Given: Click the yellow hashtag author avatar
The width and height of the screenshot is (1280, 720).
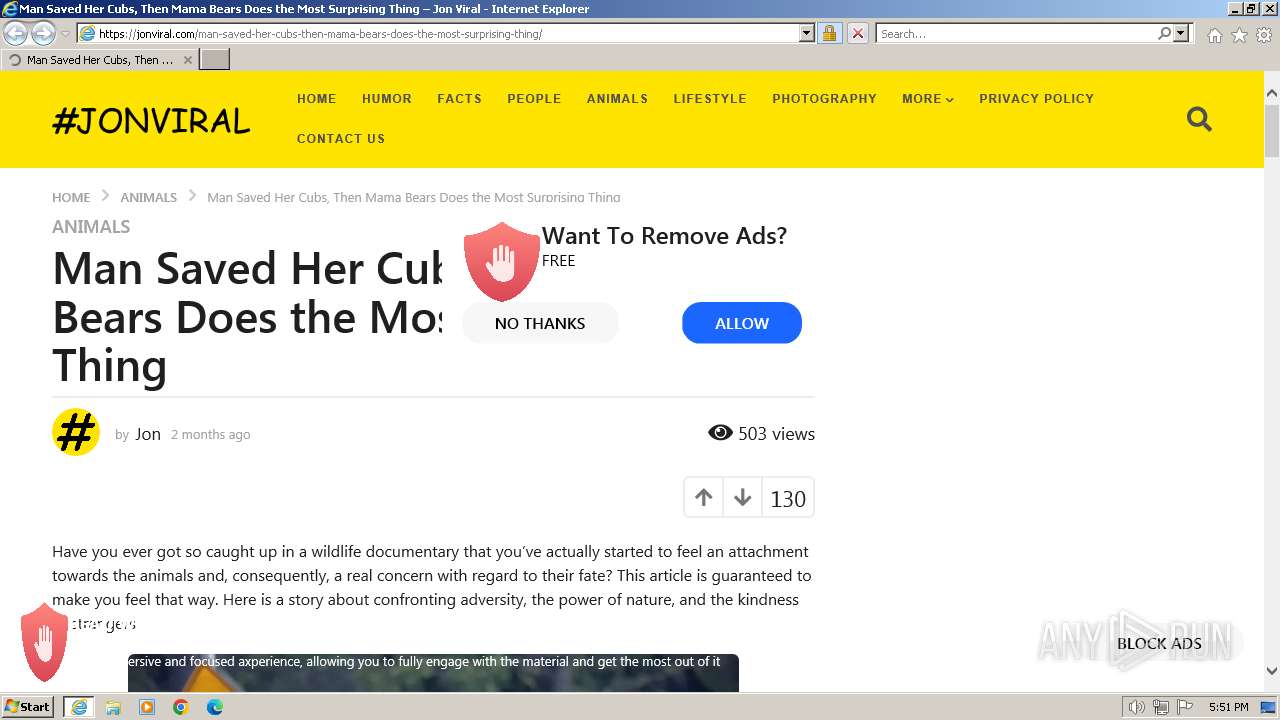Looking at the screenshot, I should coord(76,433).
